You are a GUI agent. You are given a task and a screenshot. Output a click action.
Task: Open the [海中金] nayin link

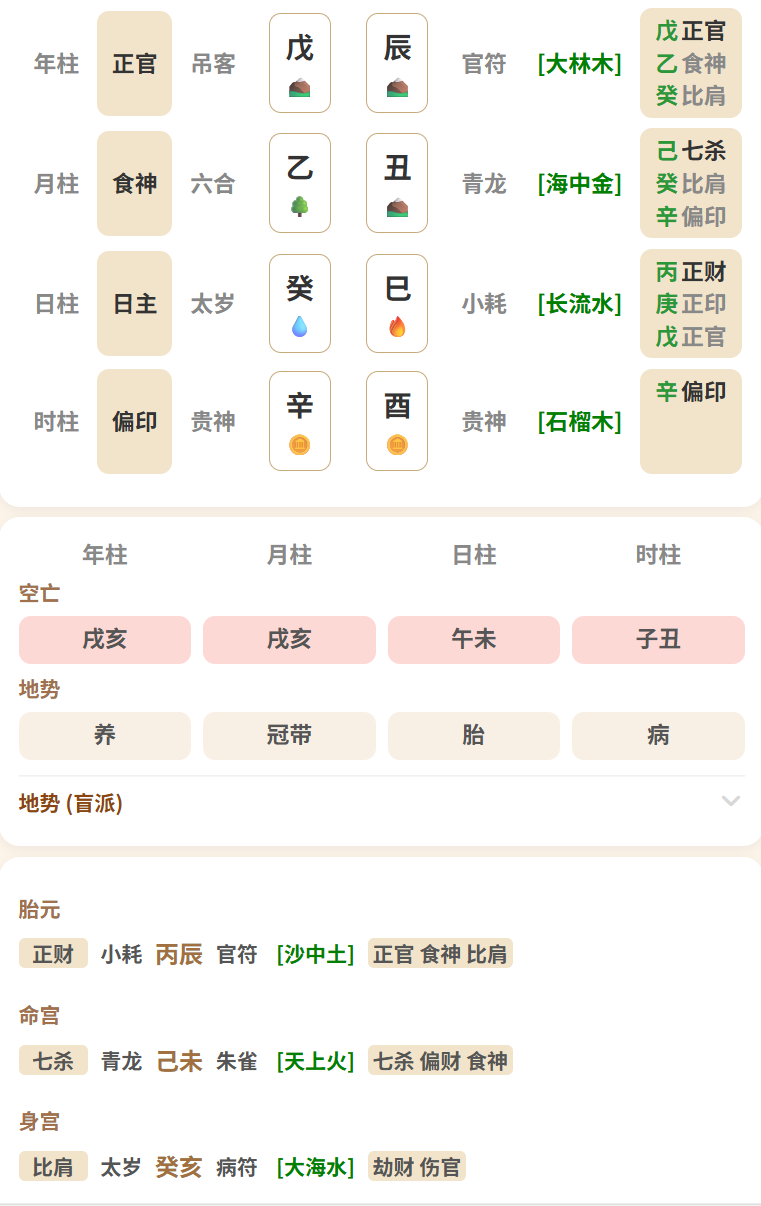(x=579, y=184)
